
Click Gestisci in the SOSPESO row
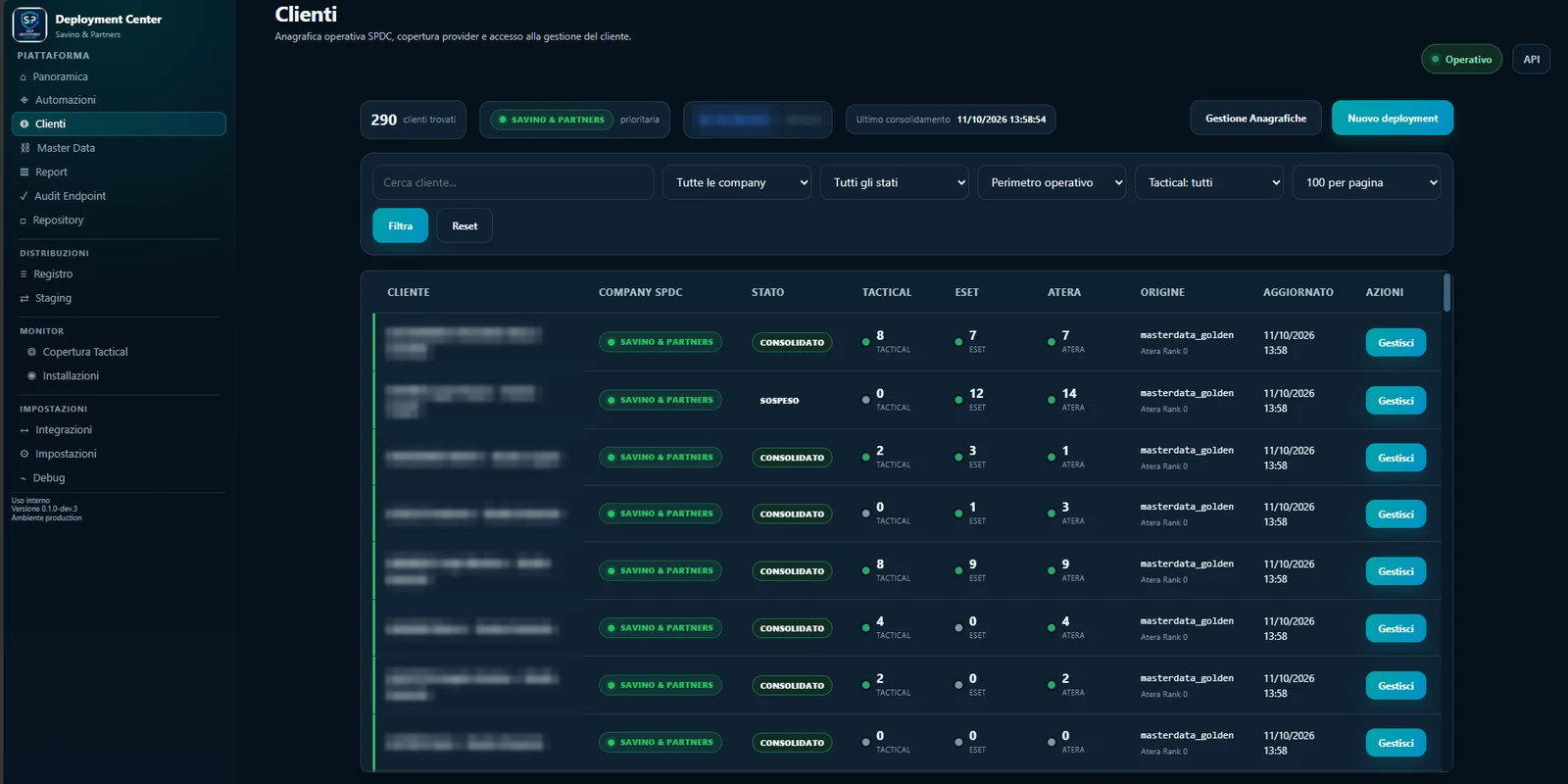click(1396, 401)
